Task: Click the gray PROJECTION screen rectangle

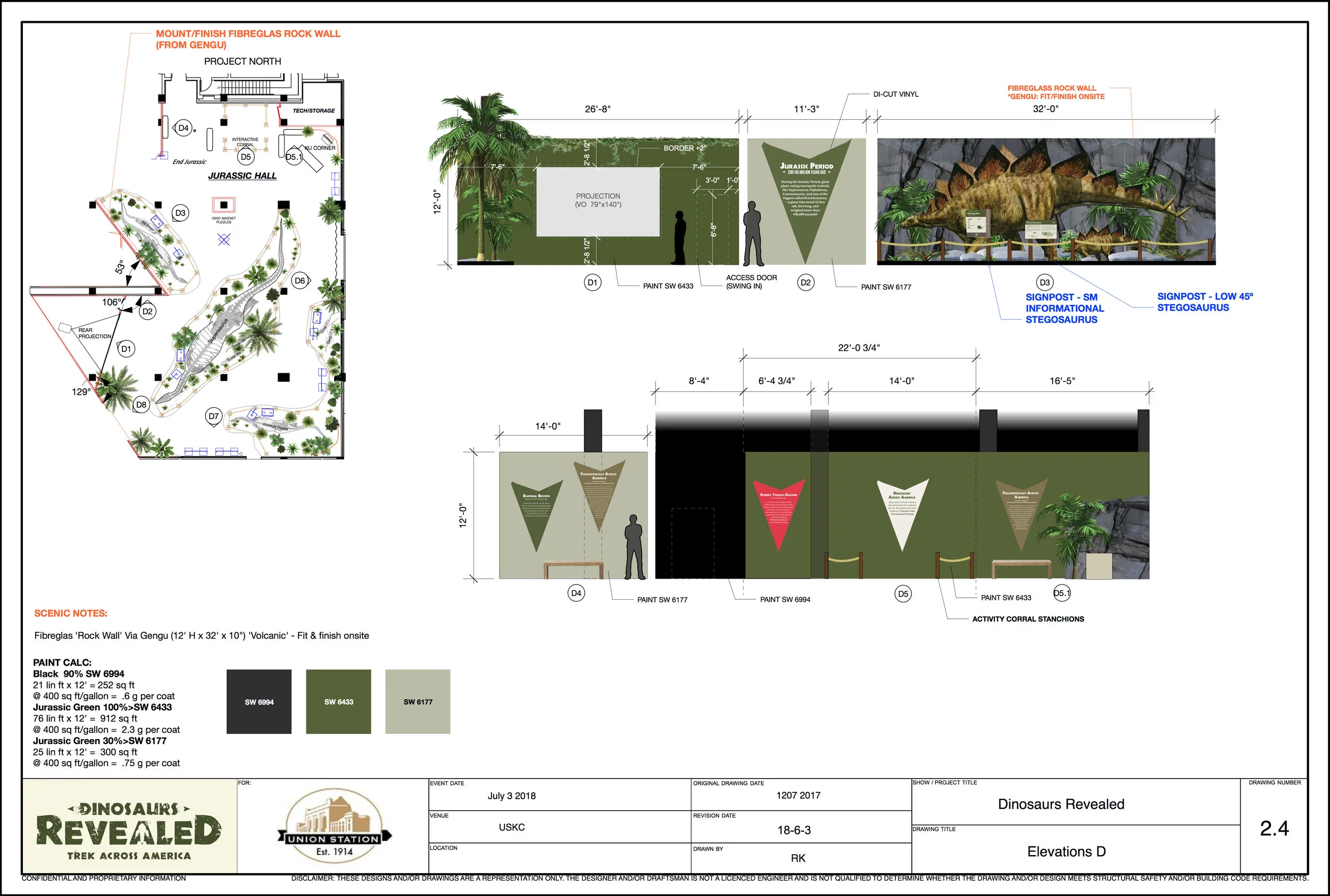Action: click(598, 200)
